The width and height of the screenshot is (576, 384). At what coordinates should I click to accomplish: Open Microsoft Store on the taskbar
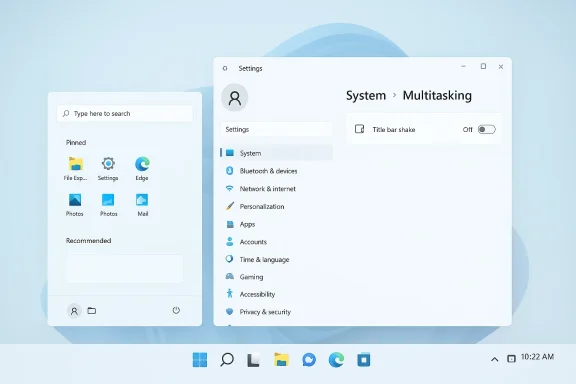[x=364, y=360]
